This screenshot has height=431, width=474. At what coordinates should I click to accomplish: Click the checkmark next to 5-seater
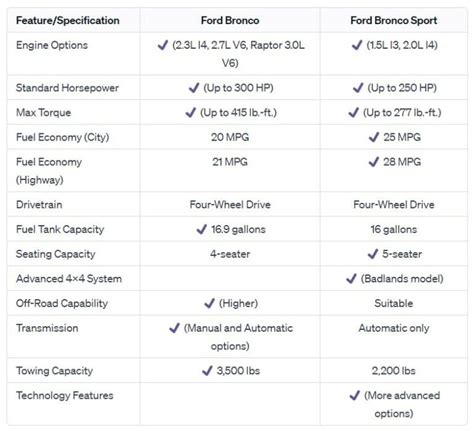[373, 254]
